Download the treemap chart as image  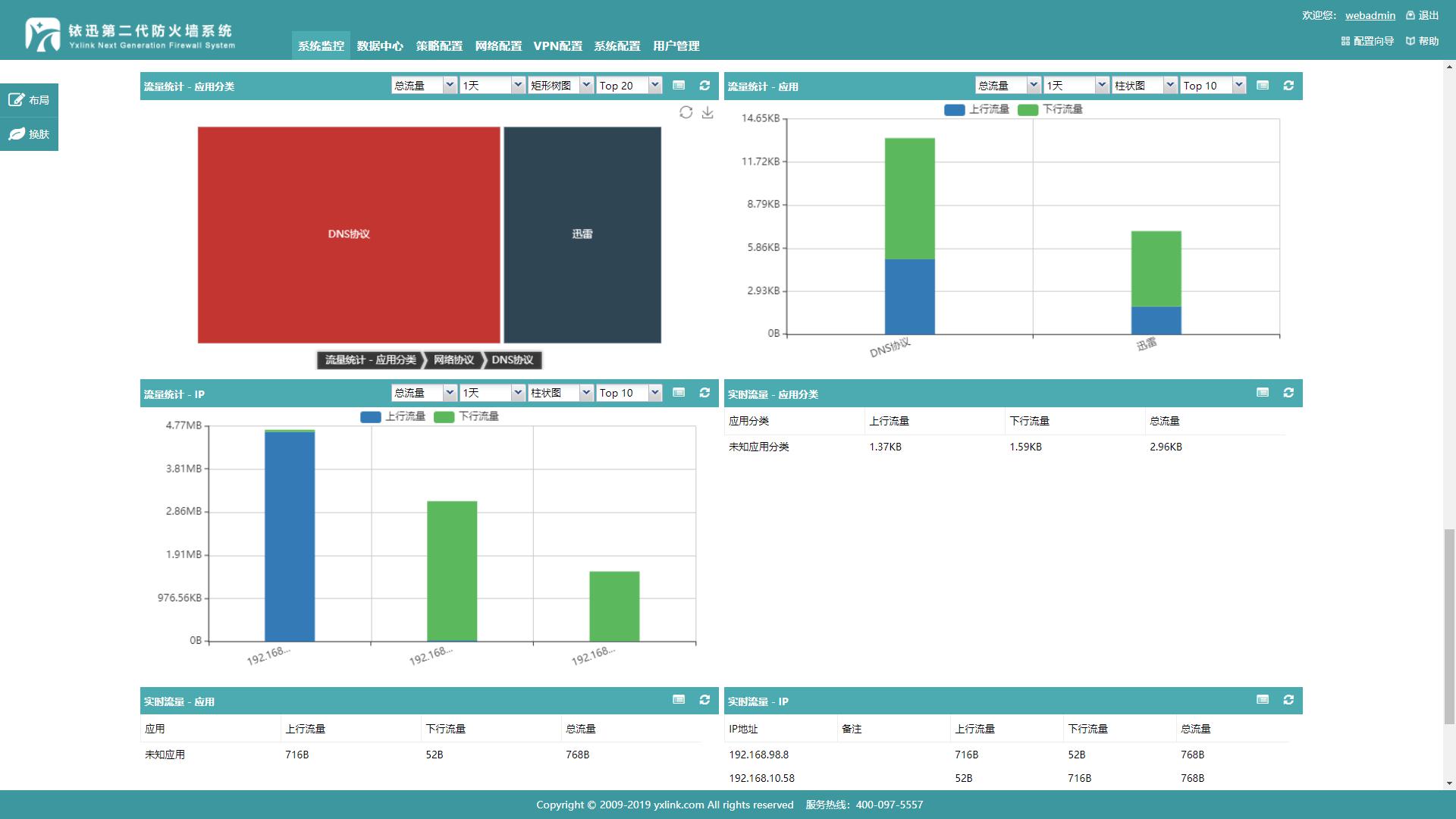tap(708, 112)
